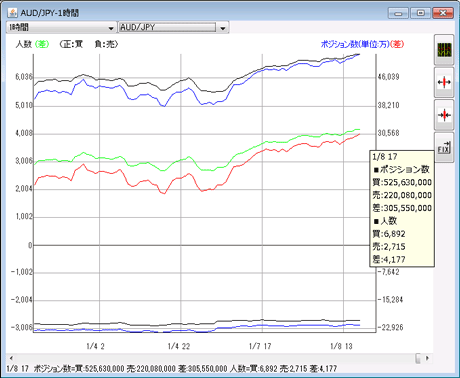
Task: Click tooltip 差:305,550,000 line
Action: 402,208
